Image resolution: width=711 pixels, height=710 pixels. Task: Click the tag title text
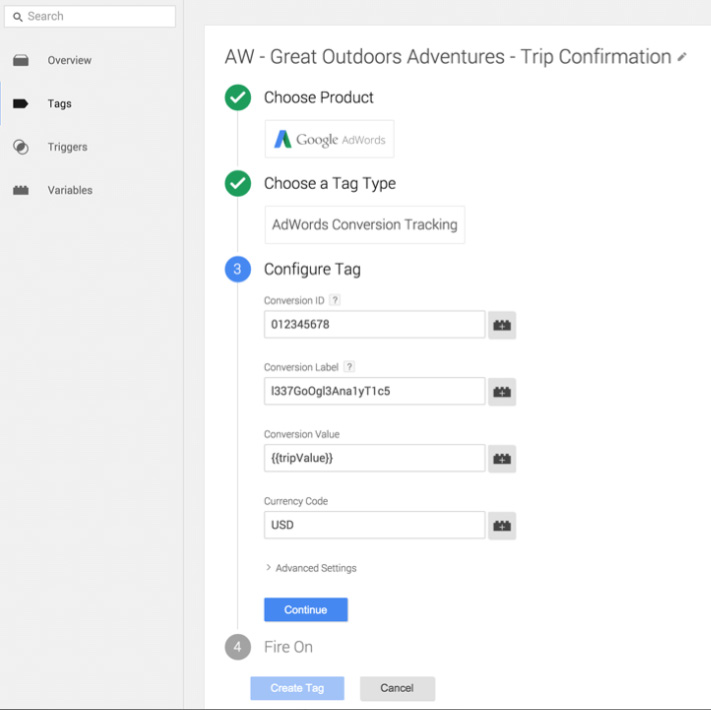tap(448, 57)
